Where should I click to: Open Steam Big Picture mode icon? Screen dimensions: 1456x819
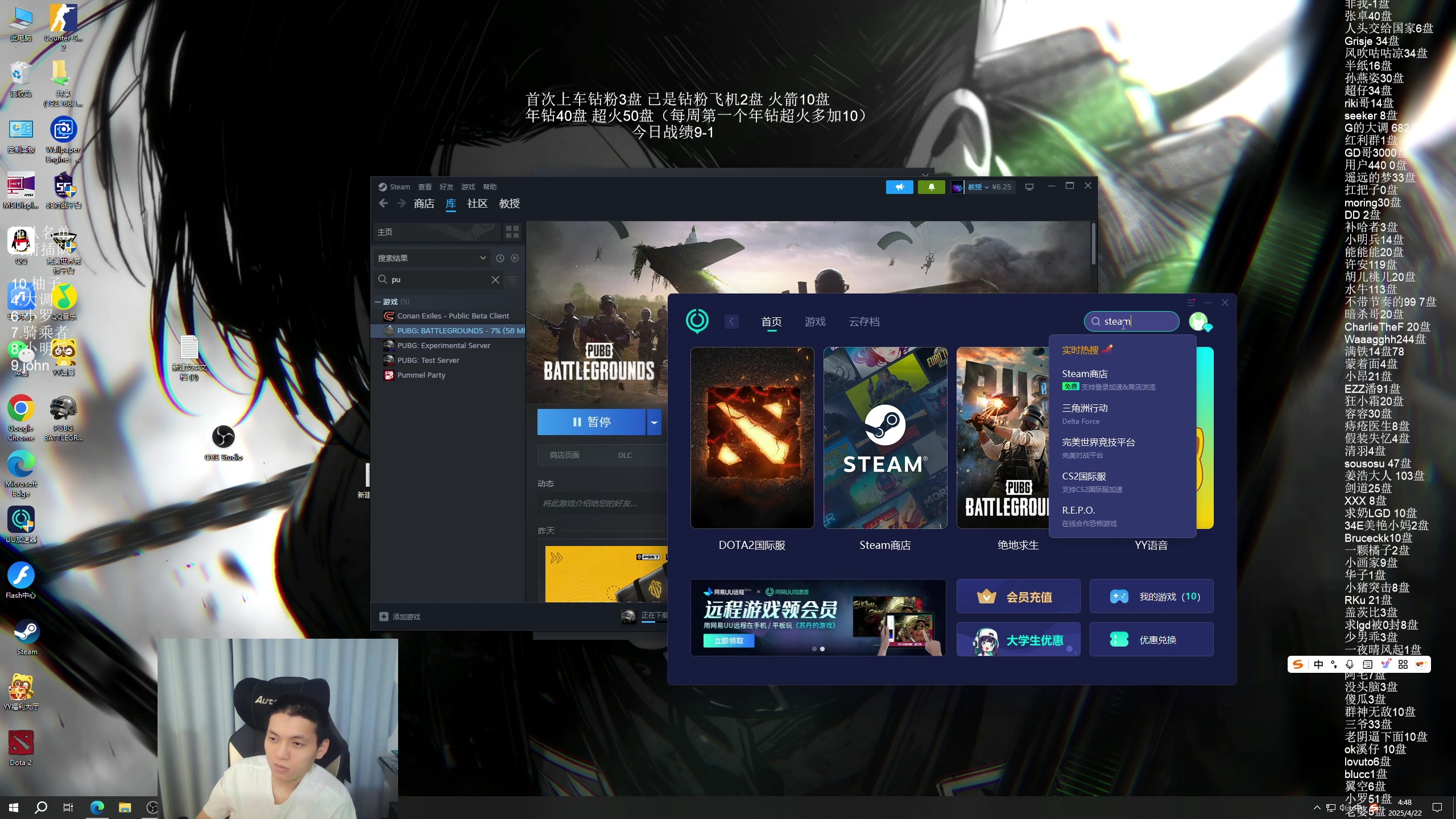1029,187
